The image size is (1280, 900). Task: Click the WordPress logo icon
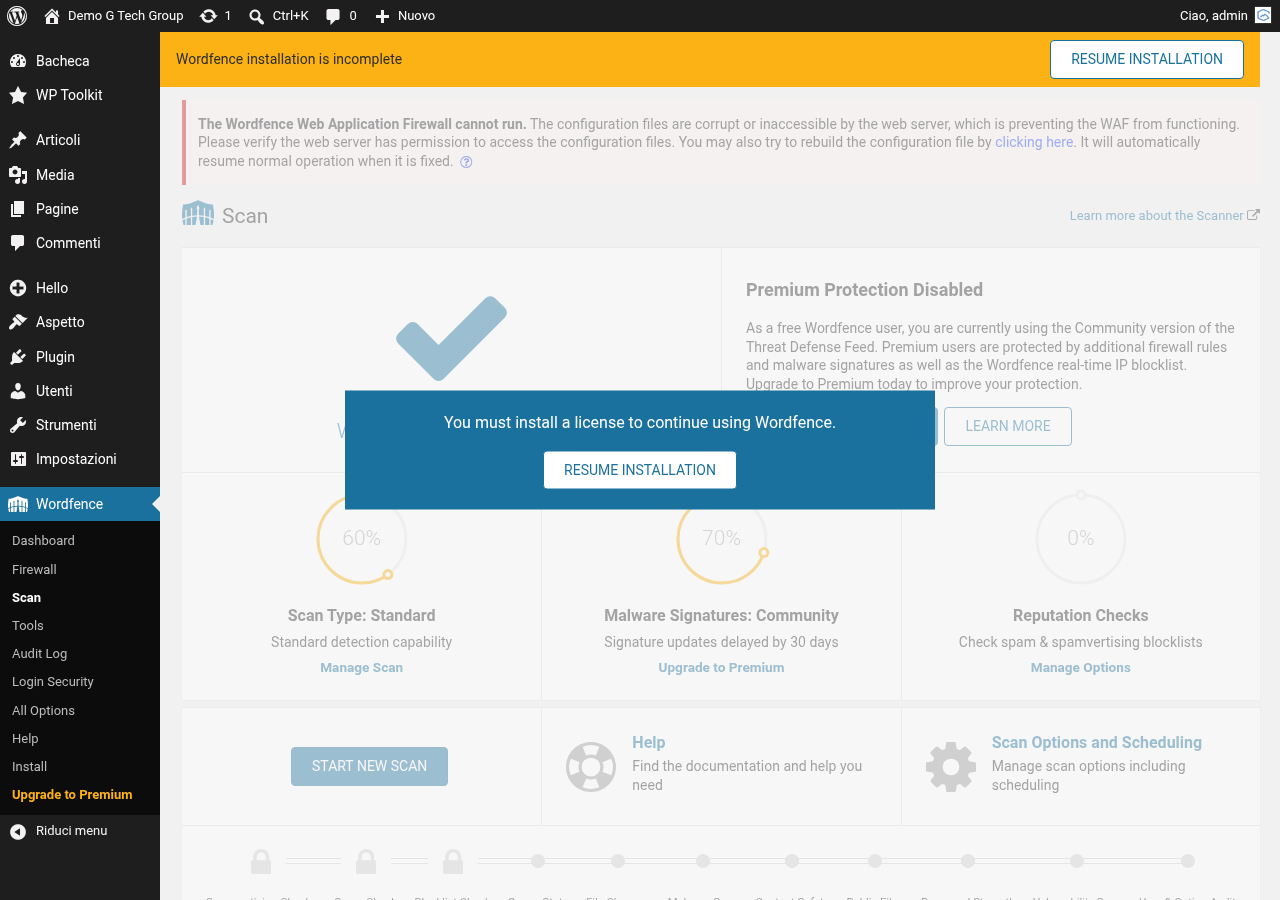[17, 16]
